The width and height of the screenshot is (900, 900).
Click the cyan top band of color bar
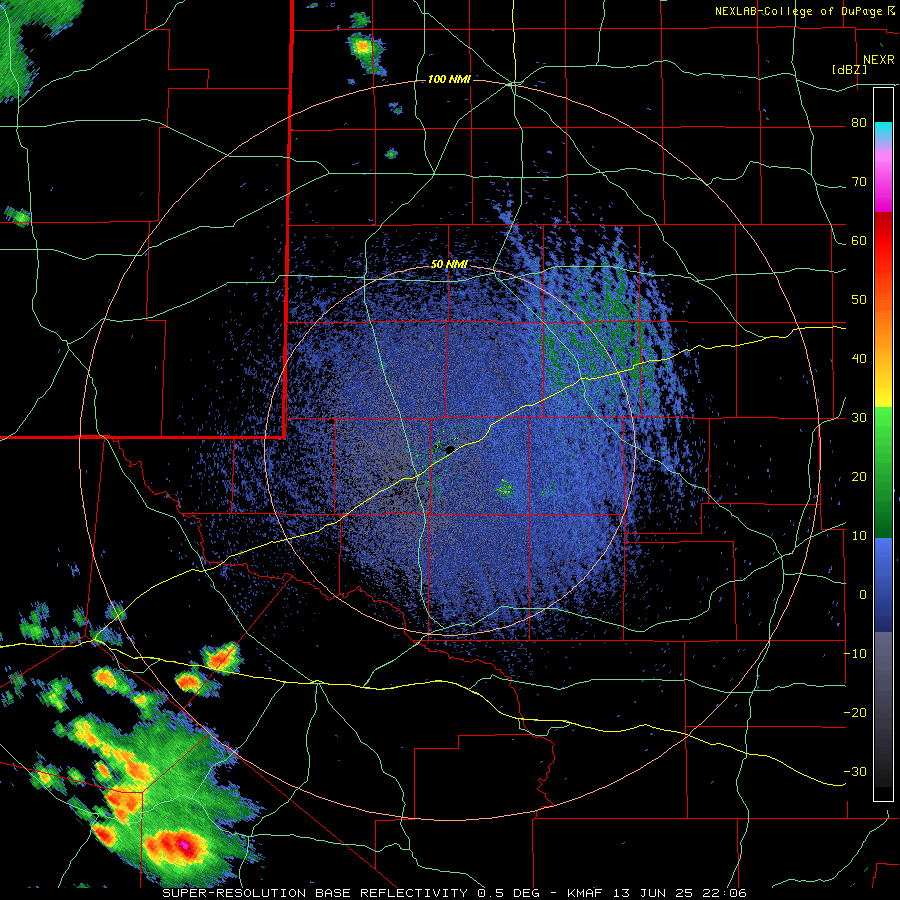pos(883,131)
